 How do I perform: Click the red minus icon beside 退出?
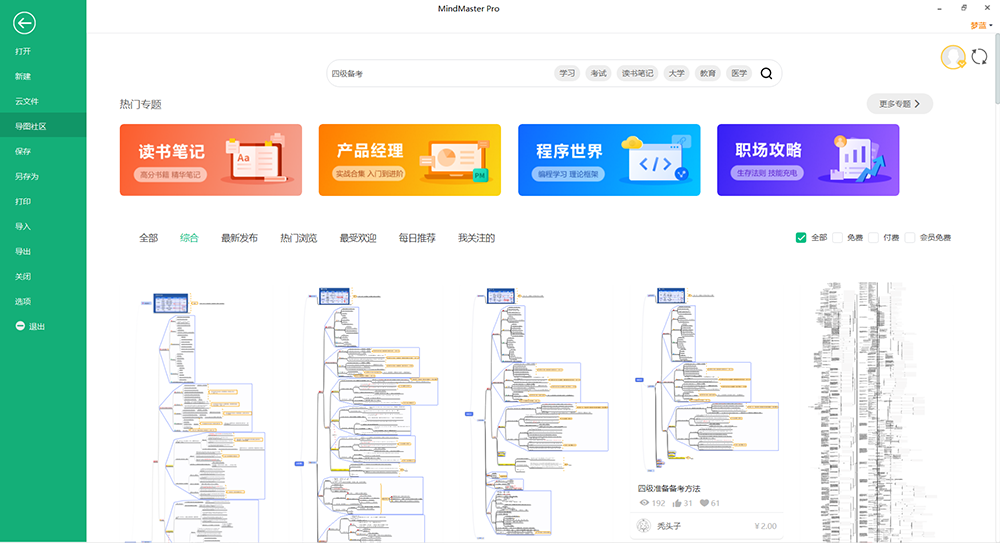click(20, 326)
